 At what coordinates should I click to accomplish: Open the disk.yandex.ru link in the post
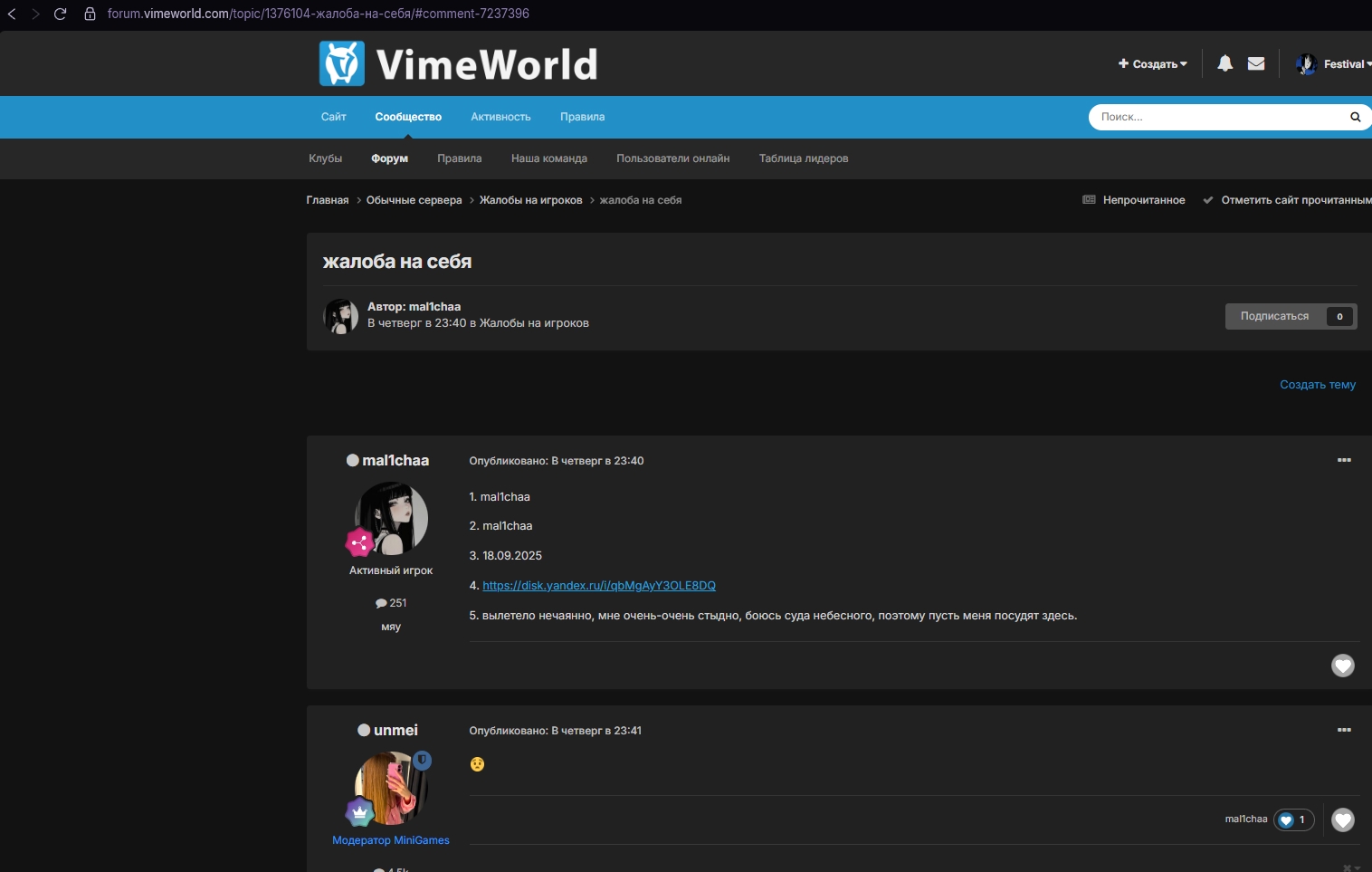[598, 586]
